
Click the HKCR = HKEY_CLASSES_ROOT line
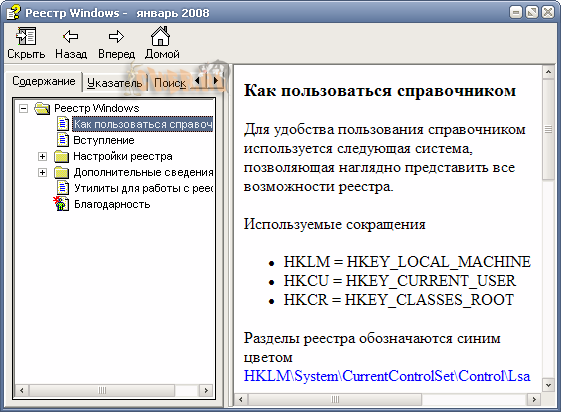399,300
